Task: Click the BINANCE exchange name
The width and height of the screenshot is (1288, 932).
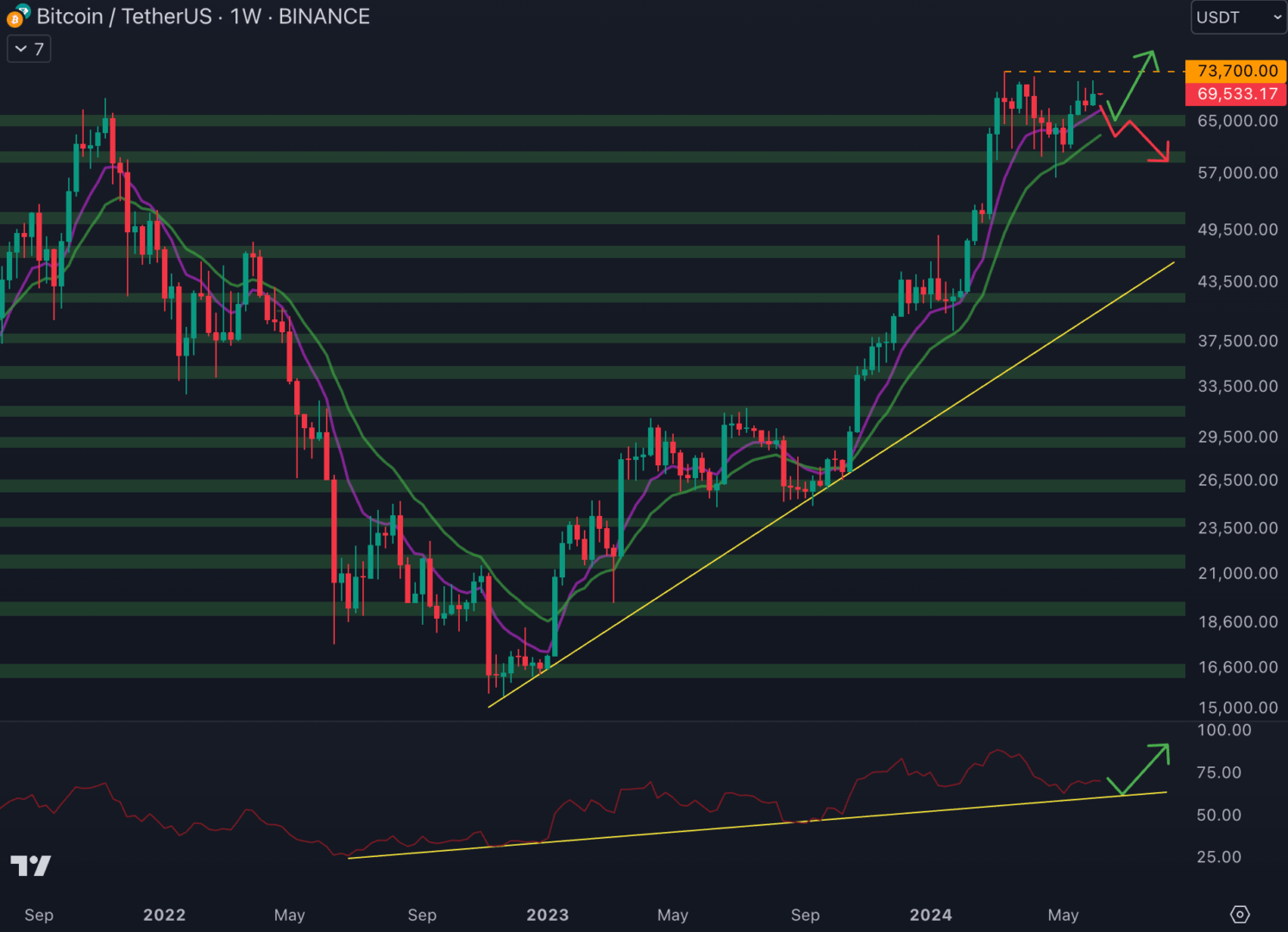Action: click(x=324, y=16)
